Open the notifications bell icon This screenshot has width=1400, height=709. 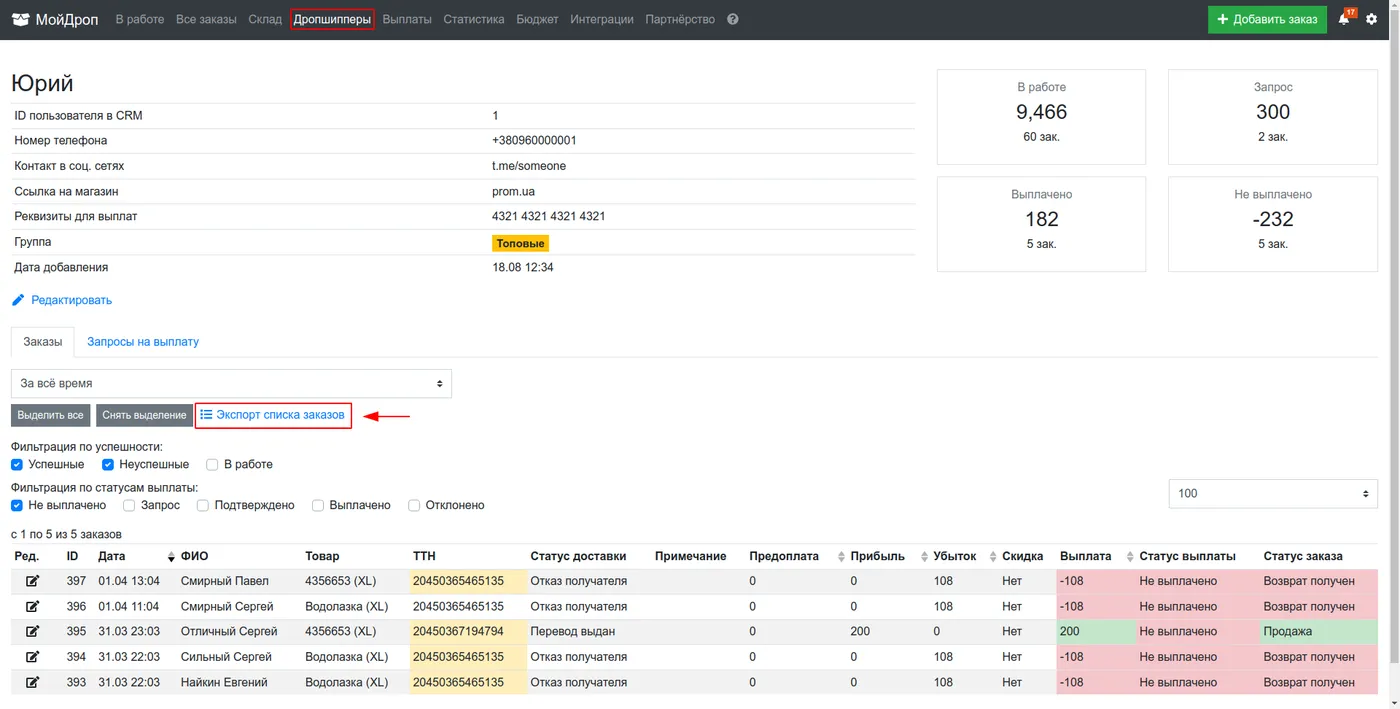pyautogui.click(x=1345, y=19)
